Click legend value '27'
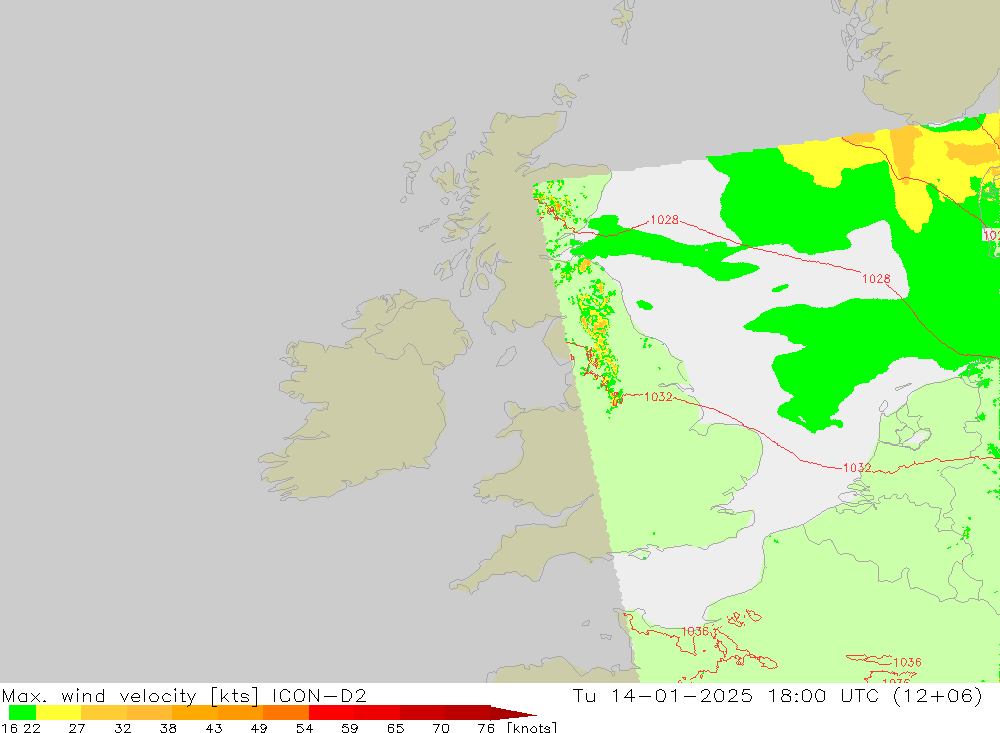The width and height of the screenshot is (1000, 733). 77,728
